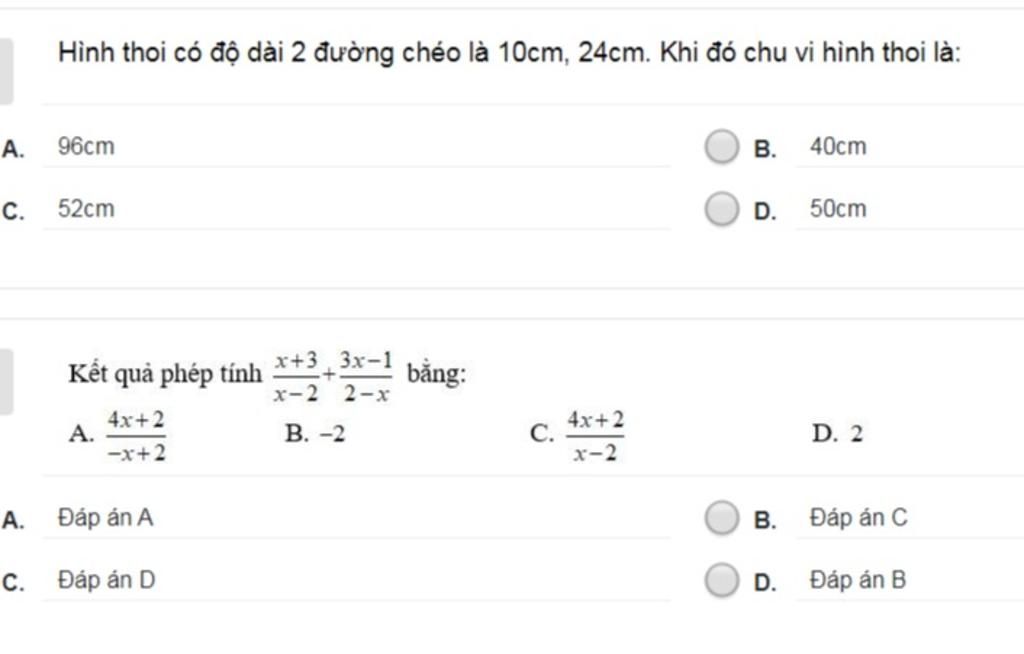
Task: Choose the radio button beside Đáp án B
Action: pos(720,581)
